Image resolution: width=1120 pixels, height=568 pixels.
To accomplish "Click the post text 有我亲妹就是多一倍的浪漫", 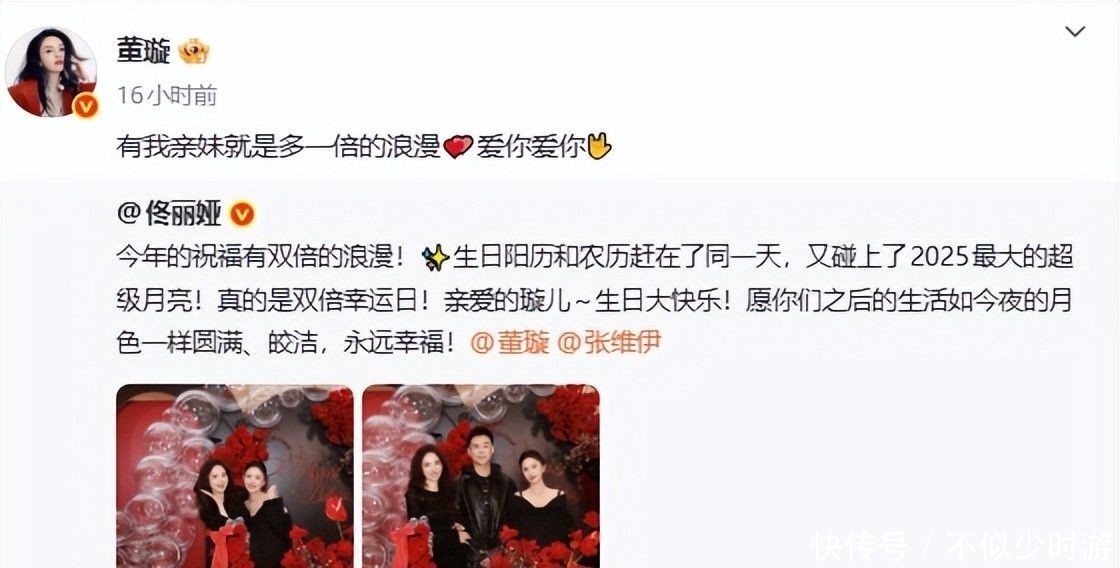I will (x=279, y=147).
